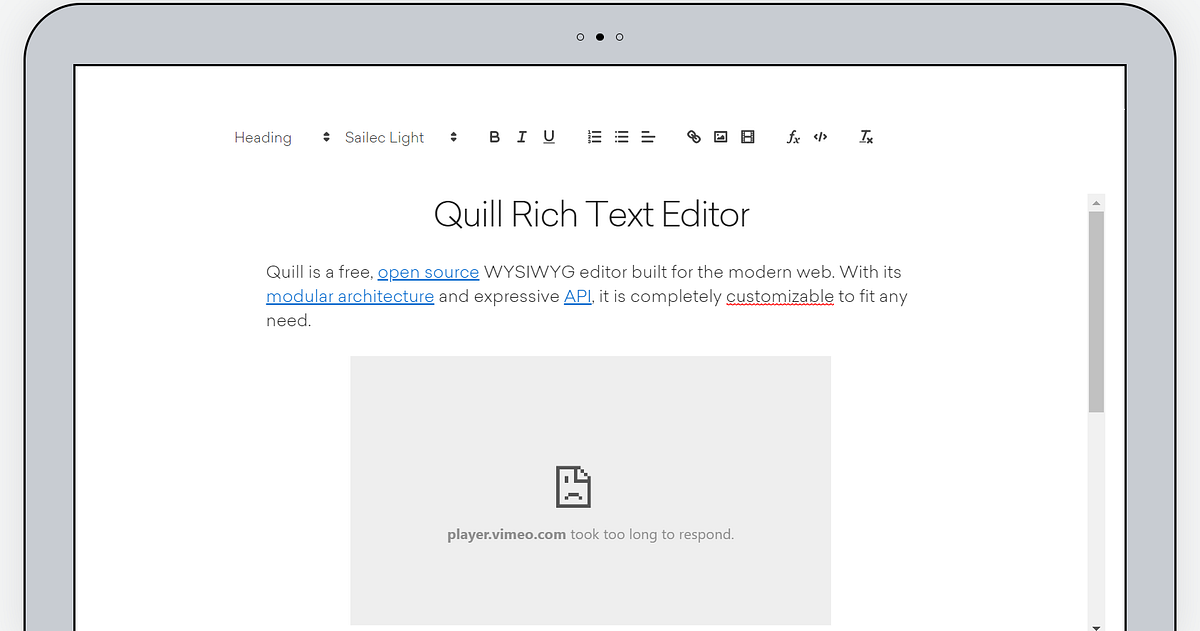
Task: Insert a hyperlink using the link icon
Action: pyautogui.click(x=693, y=136)
